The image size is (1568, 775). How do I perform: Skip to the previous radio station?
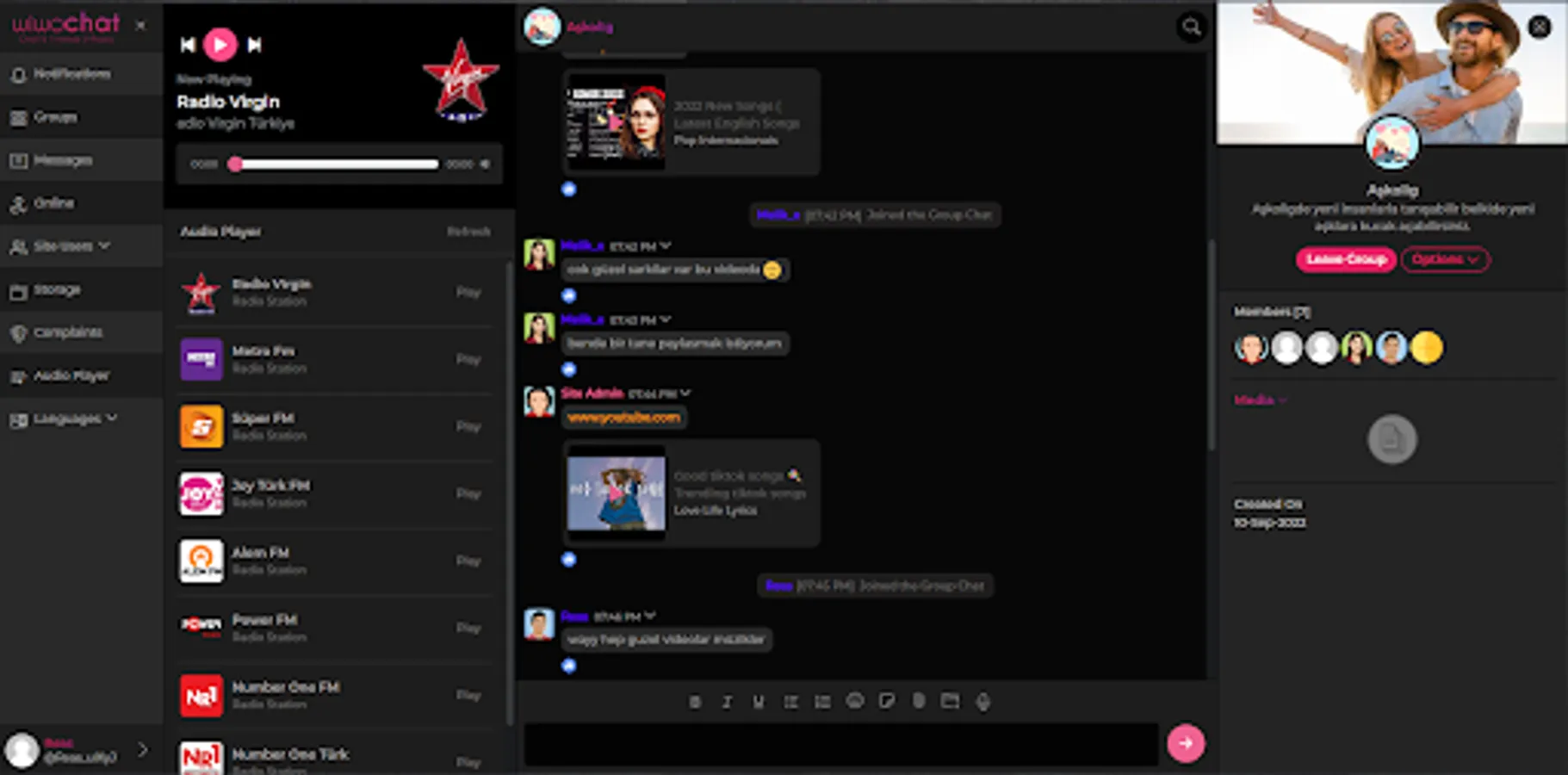pyautogui.click(x=188, y=45)
